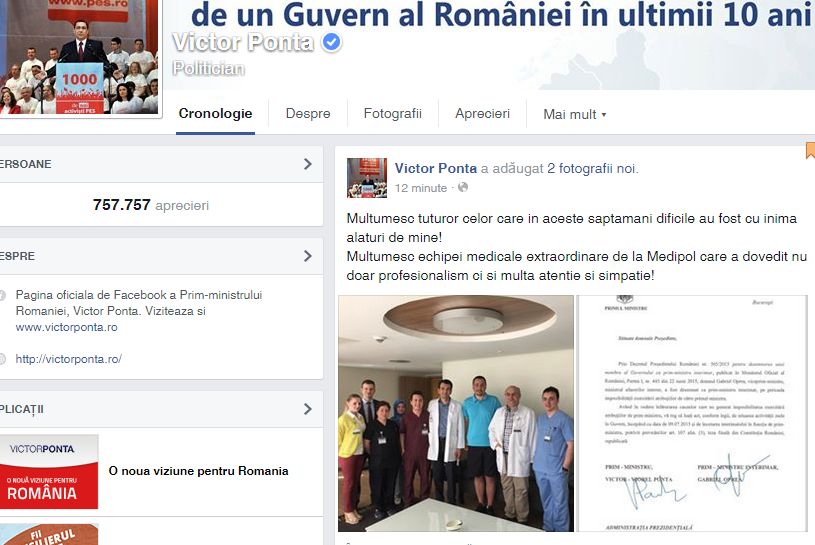Switch to the Fotografii tab
The width and height of the screenshot is (815, 545).
392,113
